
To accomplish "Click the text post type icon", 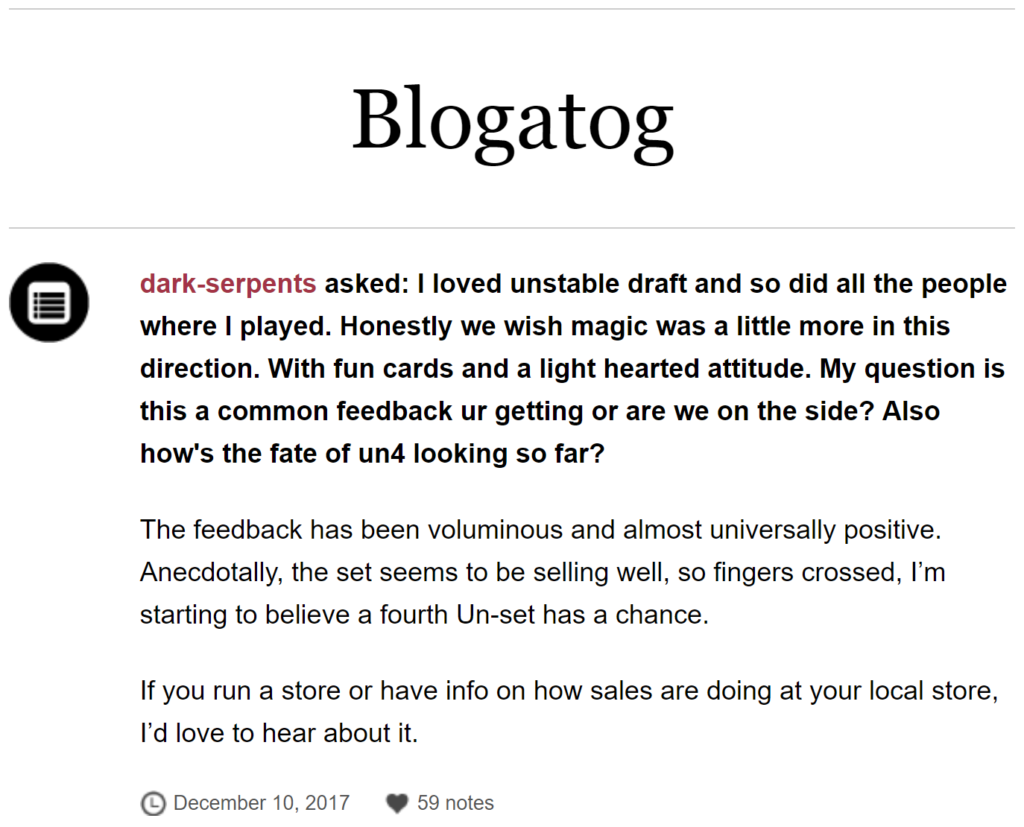I will click(49, 302).
